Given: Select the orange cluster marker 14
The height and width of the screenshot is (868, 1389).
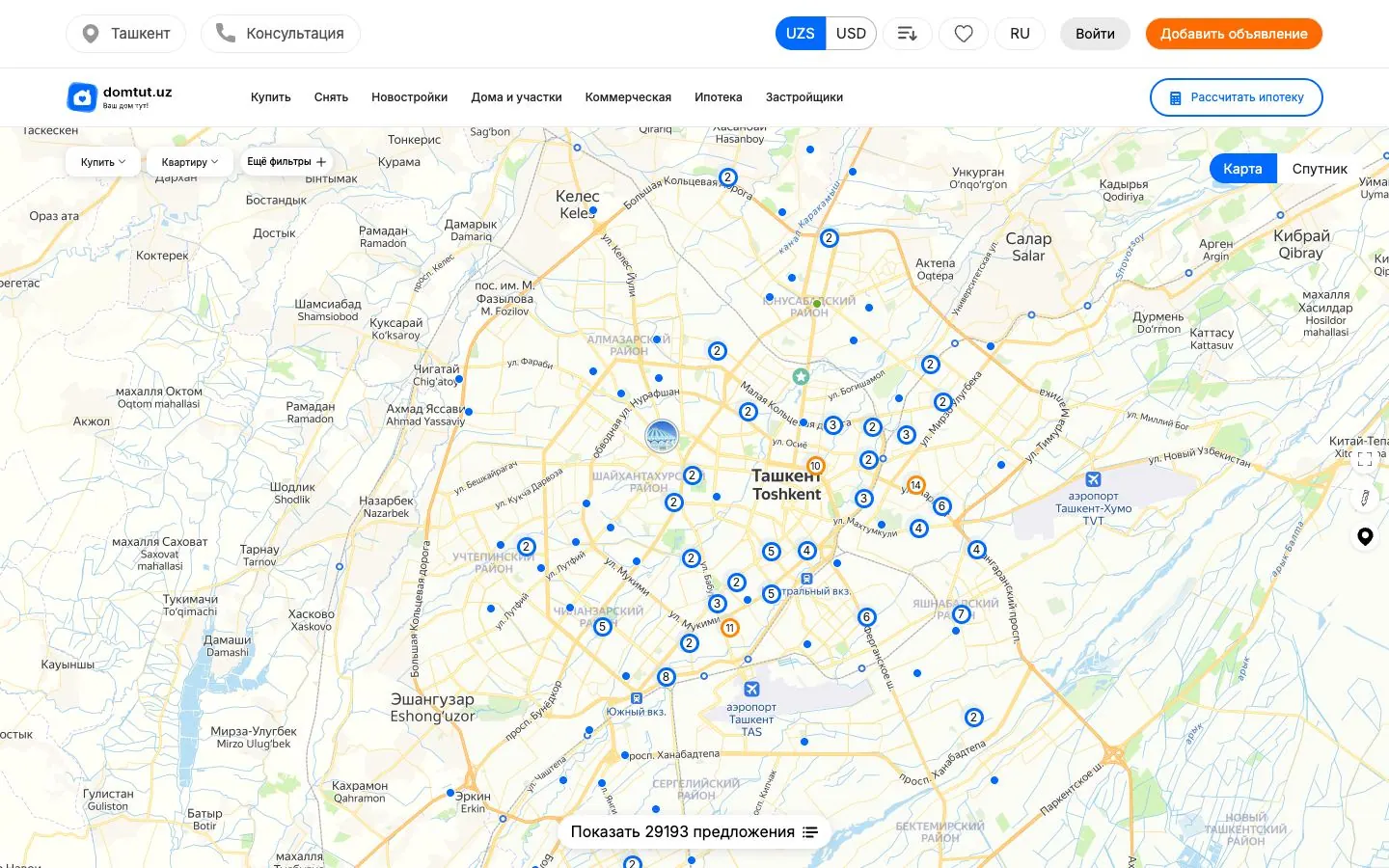Looking at the screenshot, I should point(915,485).
